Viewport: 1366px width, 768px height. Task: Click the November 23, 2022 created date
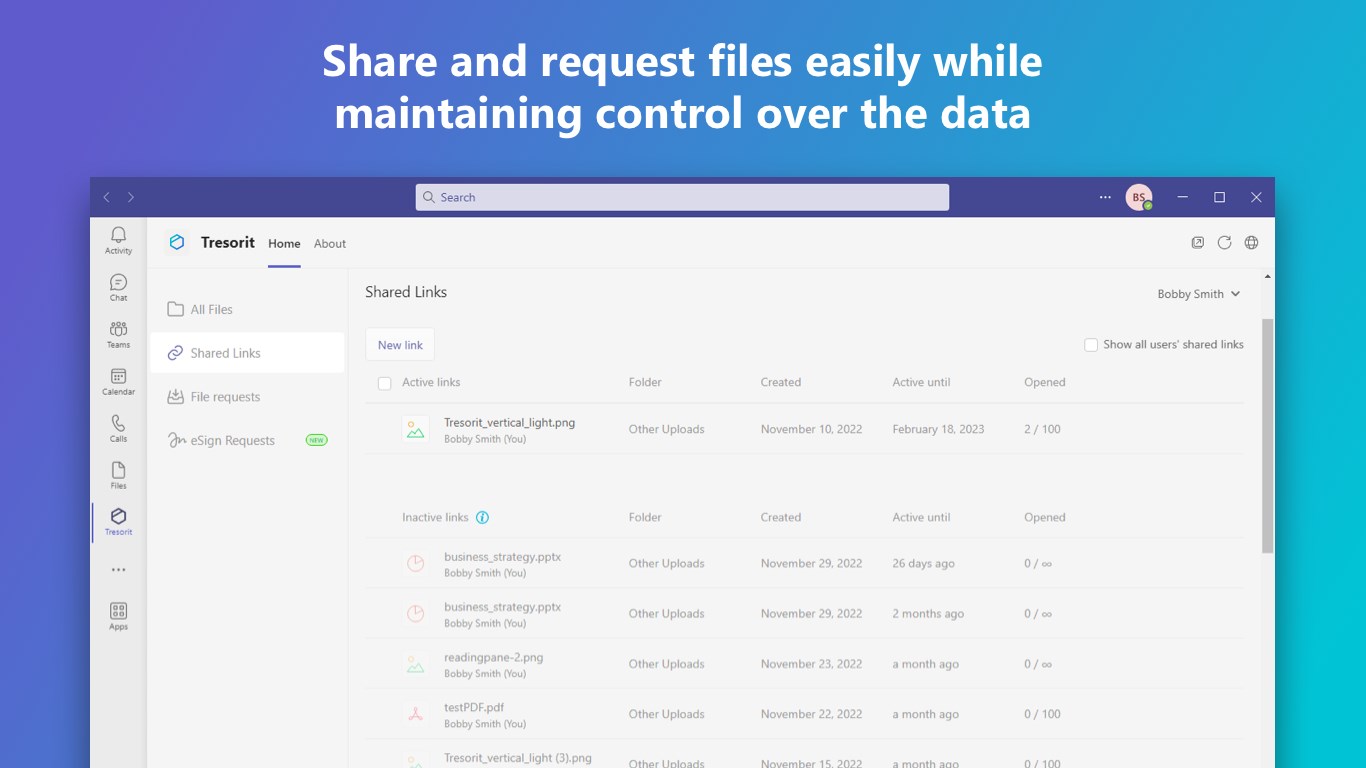(811, 664)
